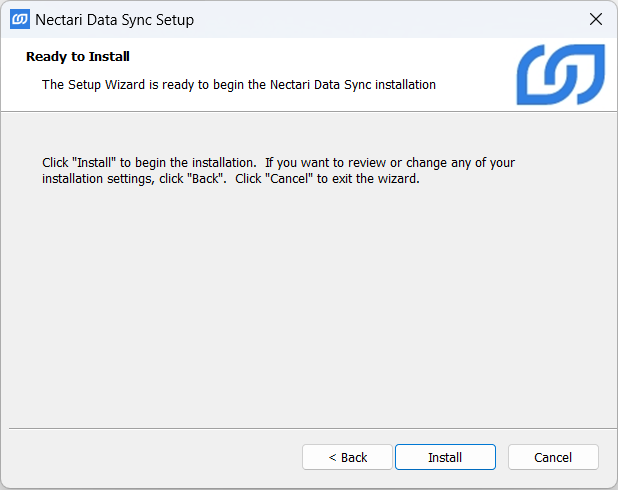Viewport: 618px width, 490px height.
Task: Cancel the setup wizard
Action: click(553, 457)
